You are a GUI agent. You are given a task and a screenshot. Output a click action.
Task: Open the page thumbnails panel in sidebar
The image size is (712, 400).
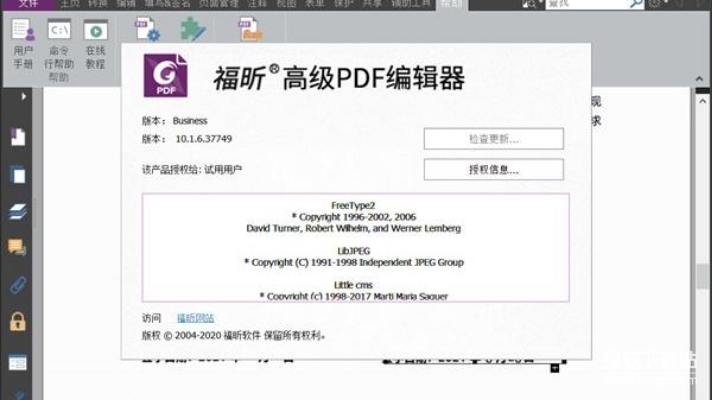[18, 175]
